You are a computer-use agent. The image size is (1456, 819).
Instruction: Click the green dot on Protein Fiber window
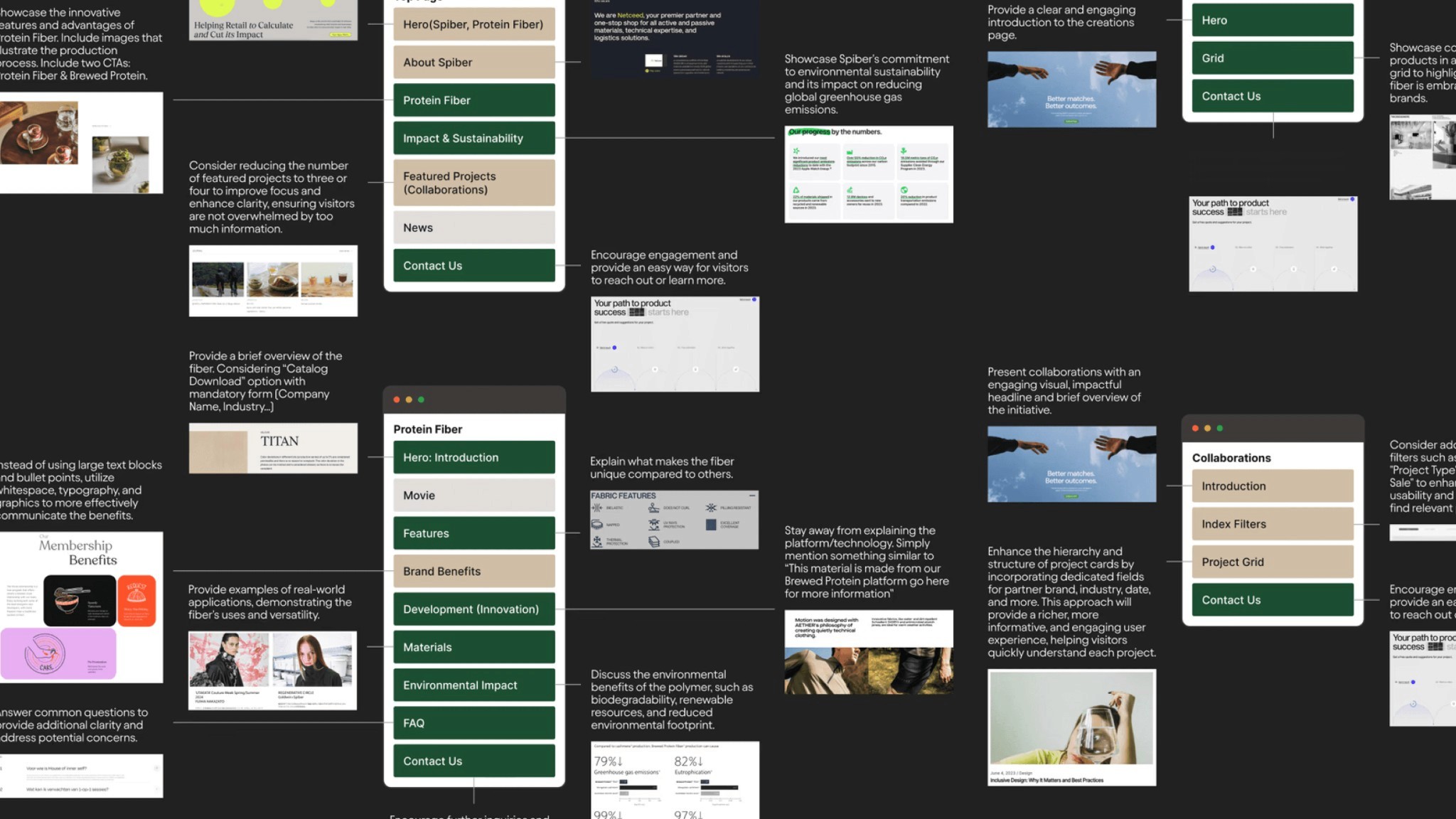pyautogui.click(x=421, y=400)
